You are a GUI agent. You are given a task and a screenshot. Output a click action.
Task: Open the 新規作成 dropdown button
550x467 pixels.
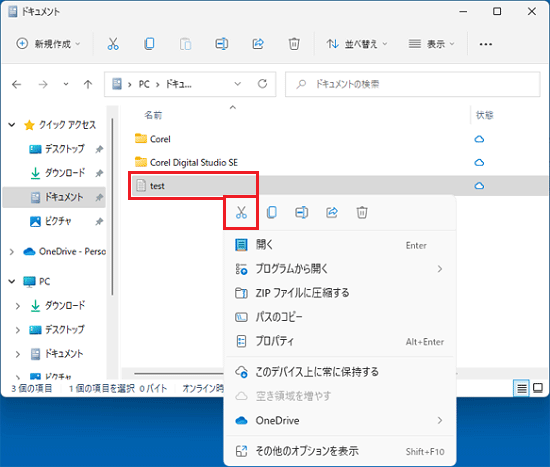click(x=48, y=44)
